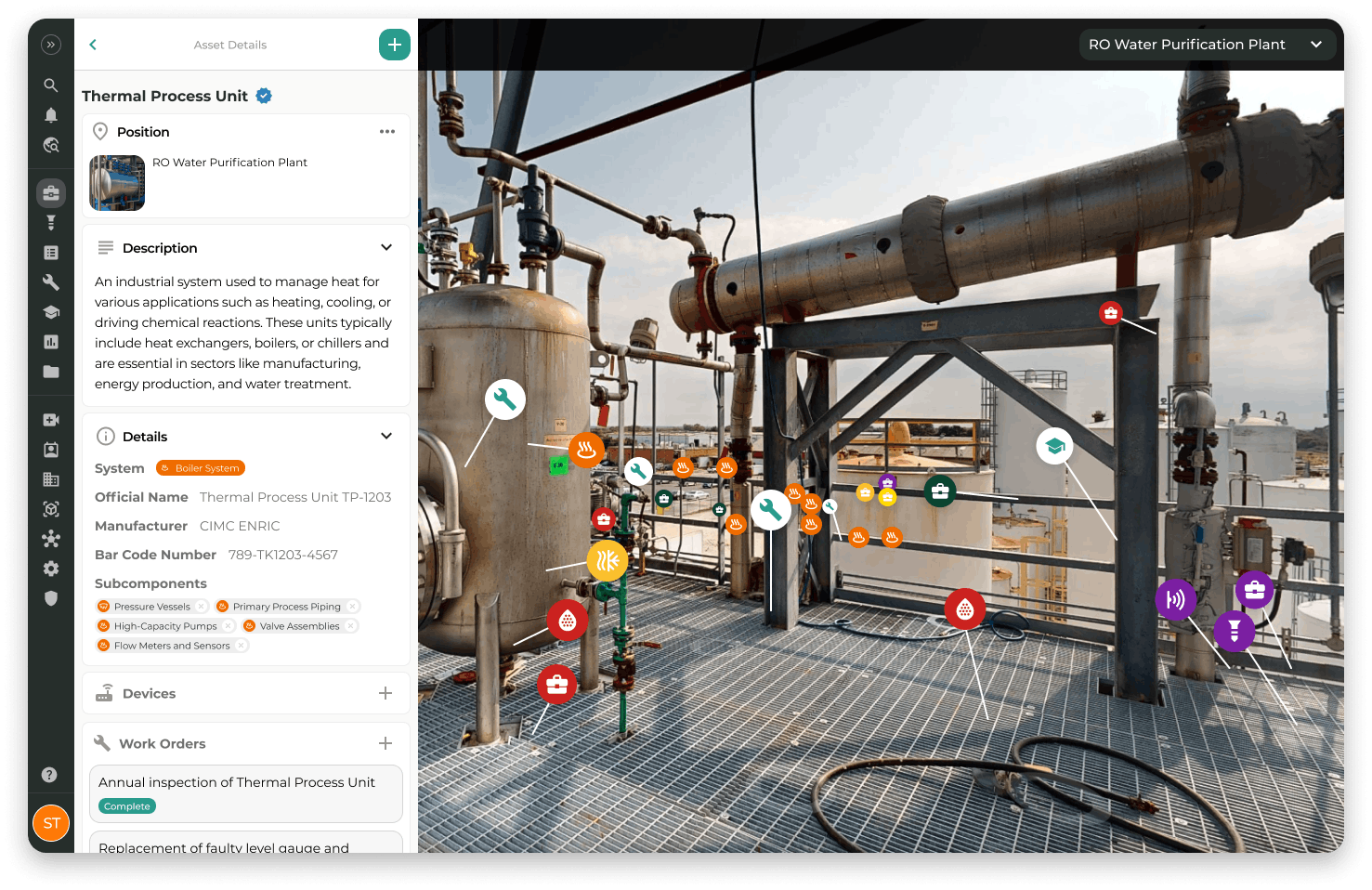Open the training graduation cap sidebar icon
Viewport: 1372px width, 890px height.
(x=51, y=312)
